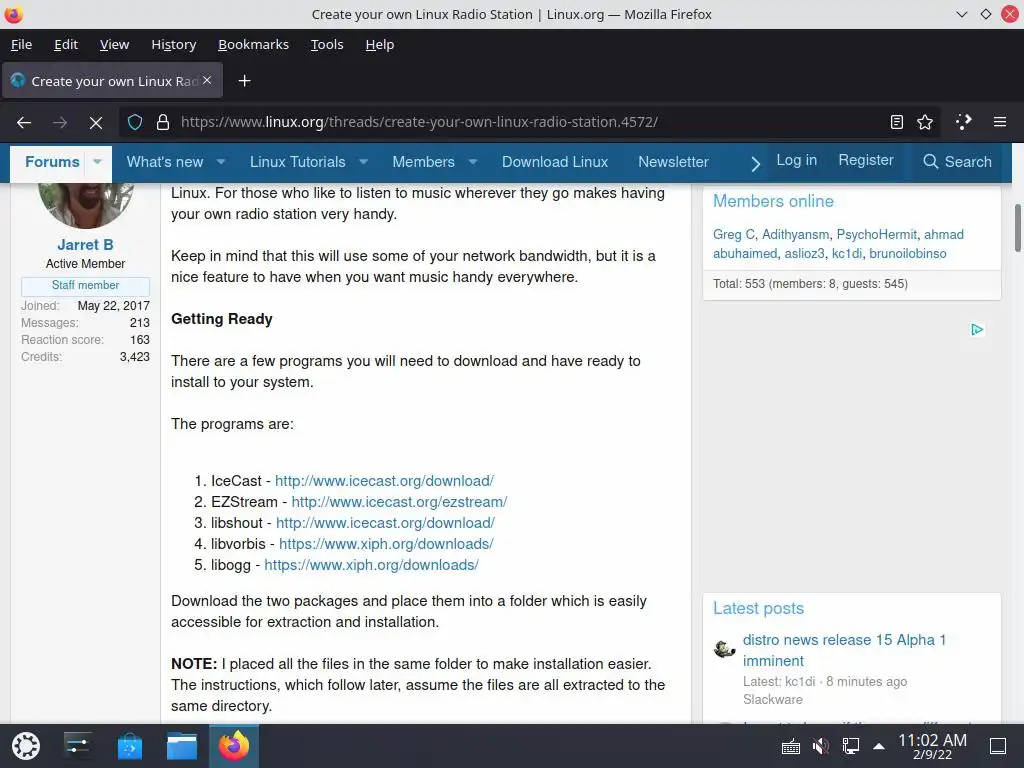Viewport: 1024px width, 768px height.
Task: Click distro news post avatar
Action: click(724, 649)
